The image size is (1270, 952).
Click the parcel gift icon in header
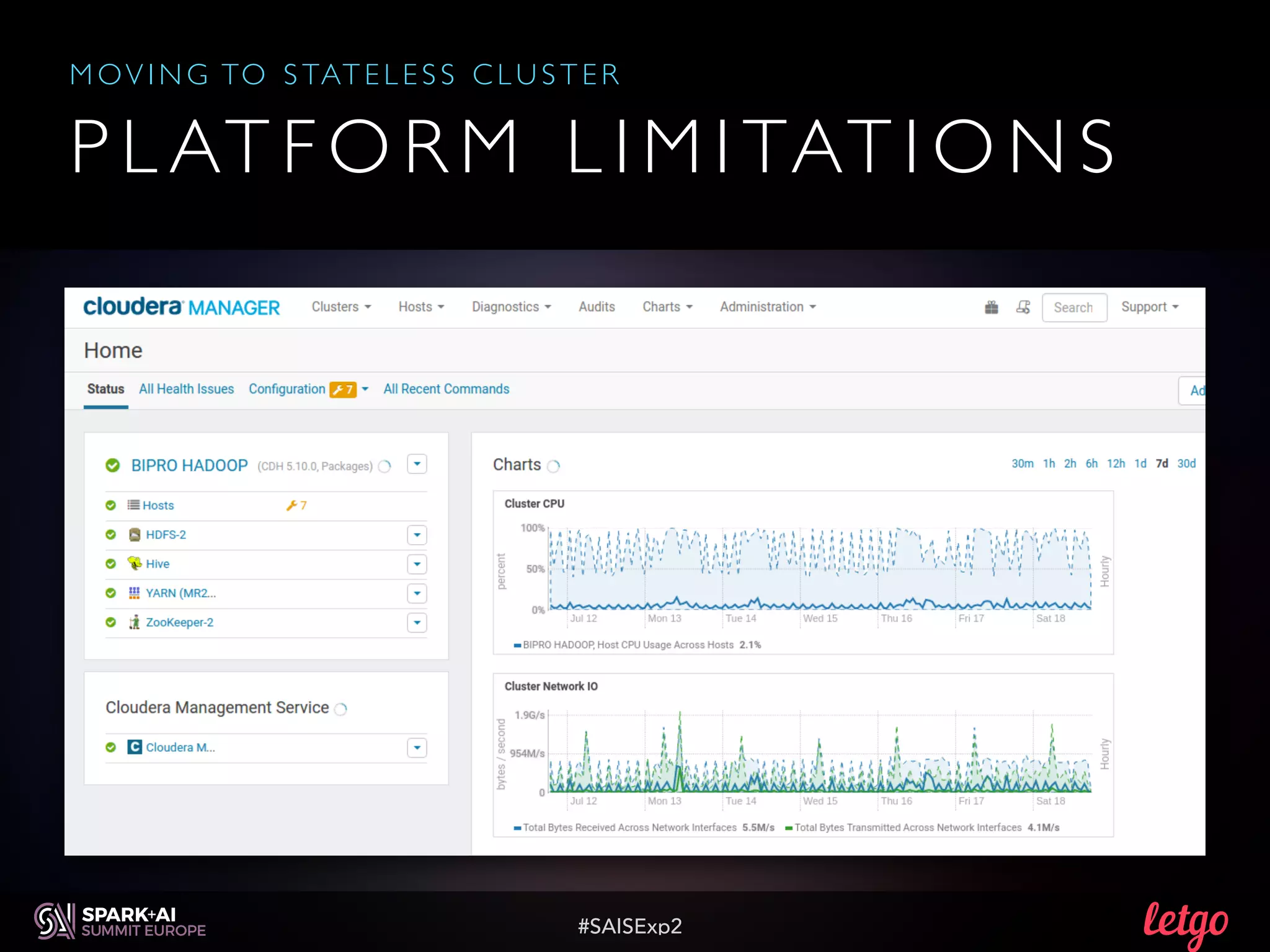991,307
